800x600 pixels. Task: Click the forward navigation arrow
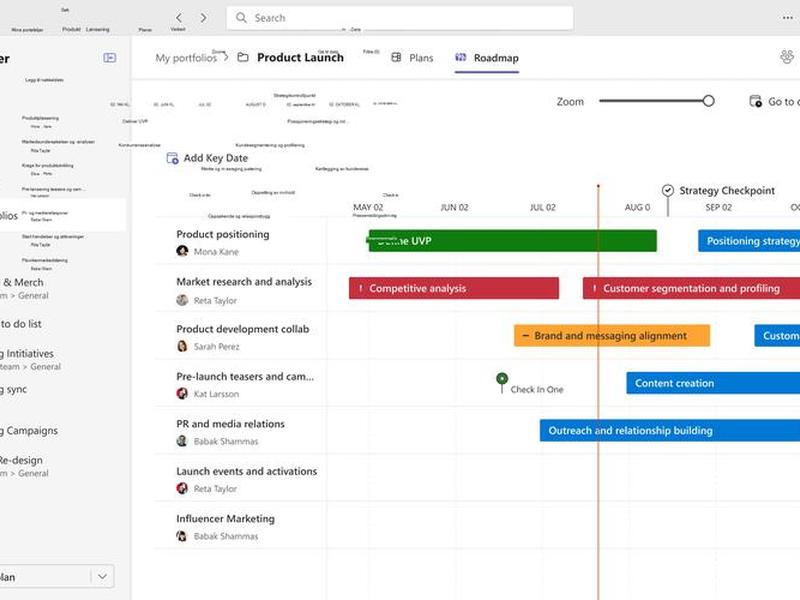pyautogui.click(x=204, y=18)
